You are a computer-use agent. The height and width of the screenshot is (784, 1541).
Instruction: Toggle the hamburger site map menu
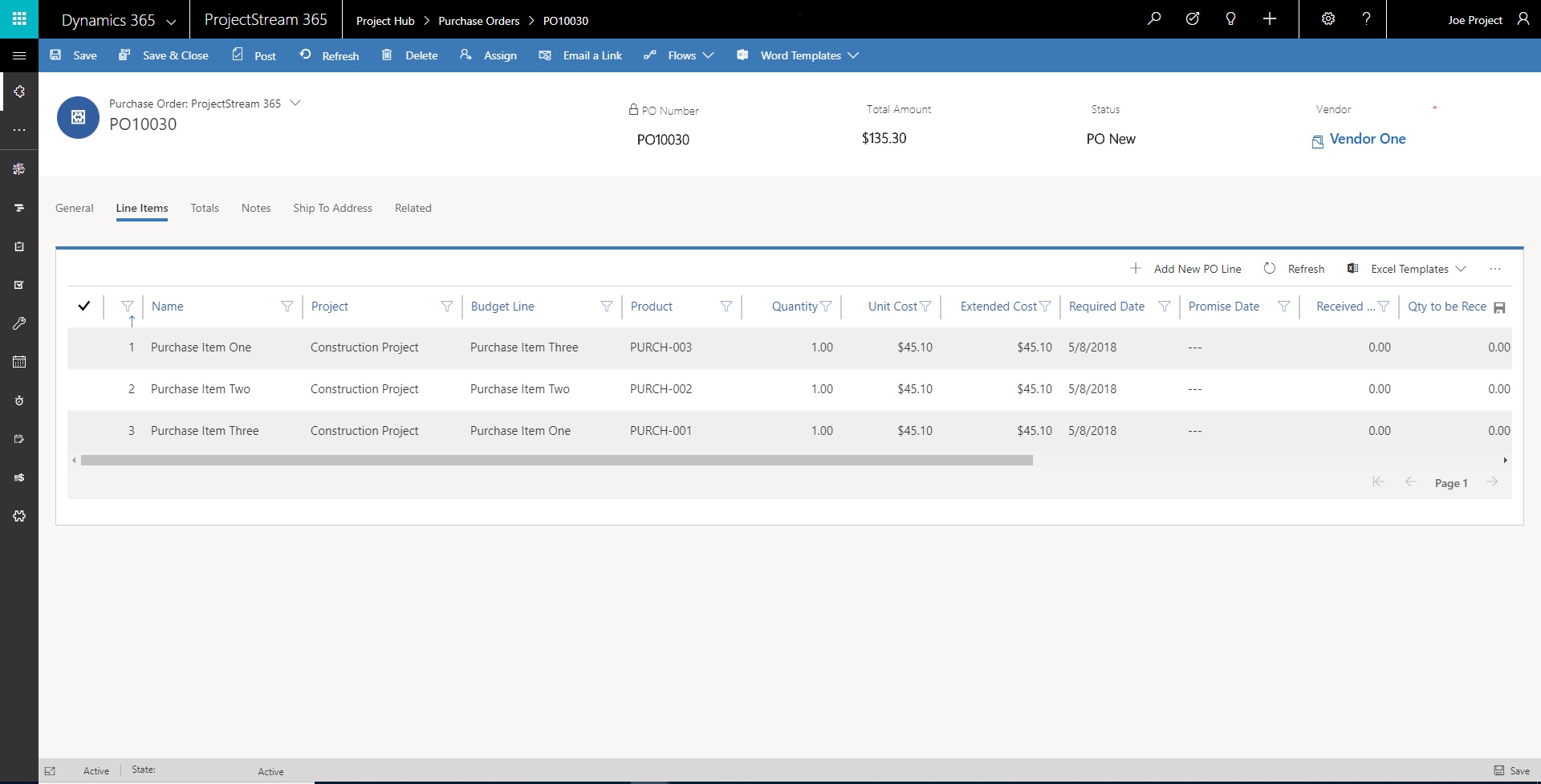tap(19, 55)
